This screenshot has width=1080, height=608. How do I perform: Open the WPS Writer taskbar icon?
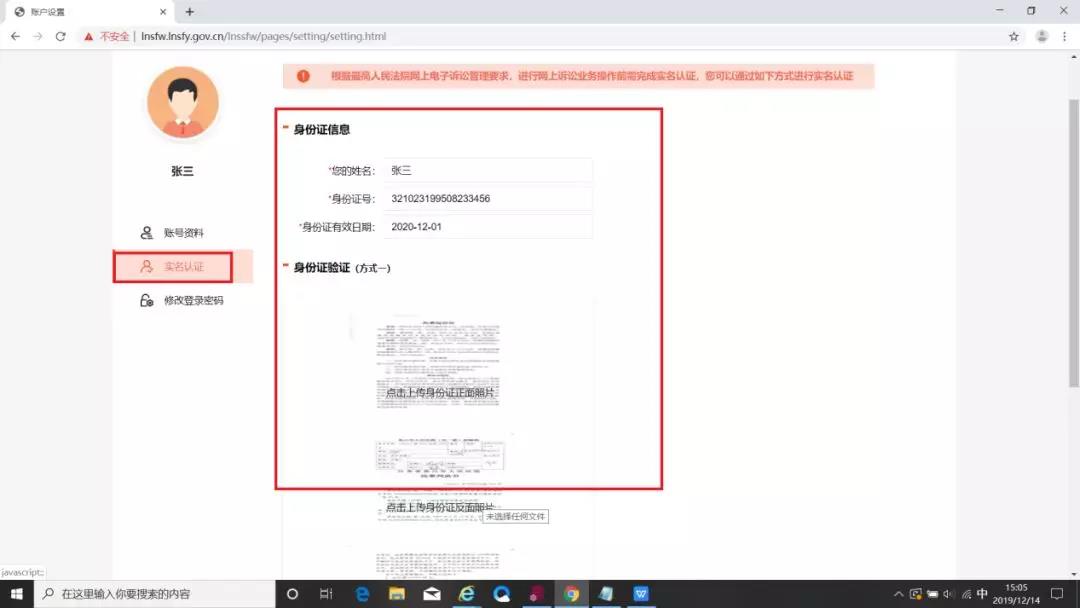641,594
